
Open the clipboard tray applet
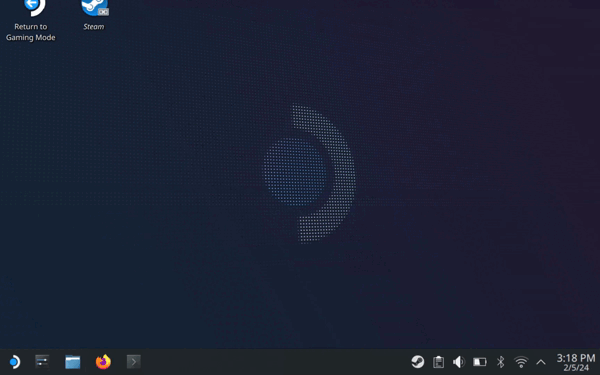coord(439,362)
